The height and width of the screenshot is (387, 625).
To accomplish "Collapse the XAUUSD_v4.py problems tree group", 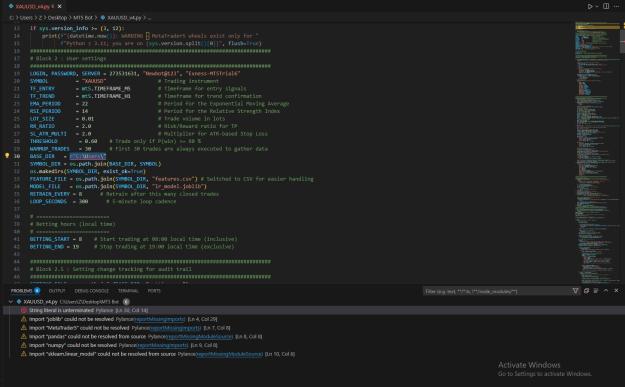I will pyautogui.click(x=11, y=302).
